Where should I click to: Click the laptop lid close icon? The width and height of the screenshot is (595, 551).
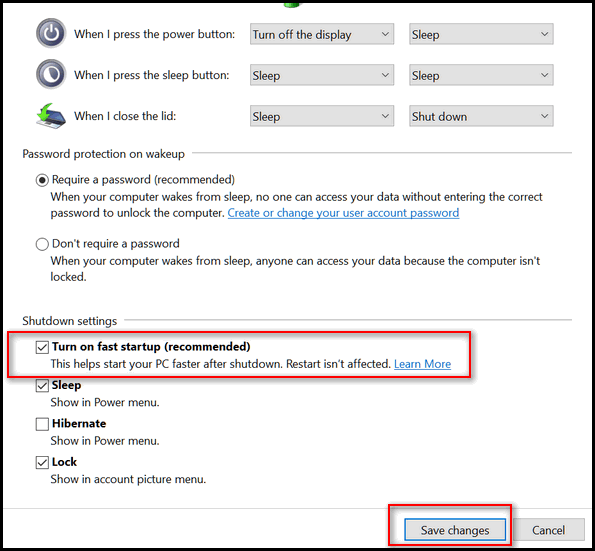pyautogui.click(x=51, y=116)
